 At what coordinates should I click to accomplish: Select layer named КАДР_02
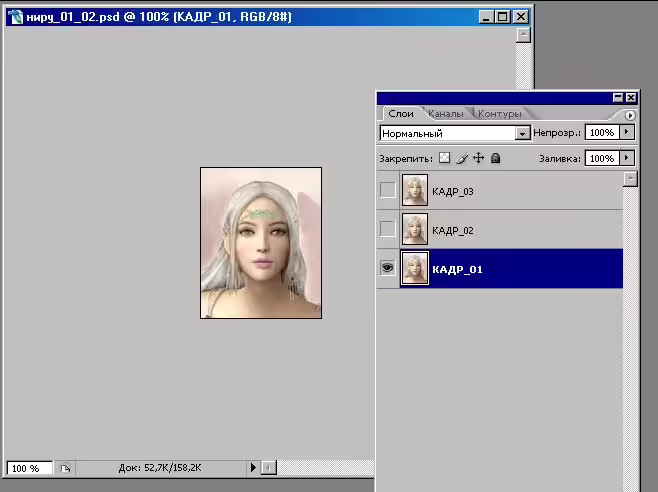(453, 230)
